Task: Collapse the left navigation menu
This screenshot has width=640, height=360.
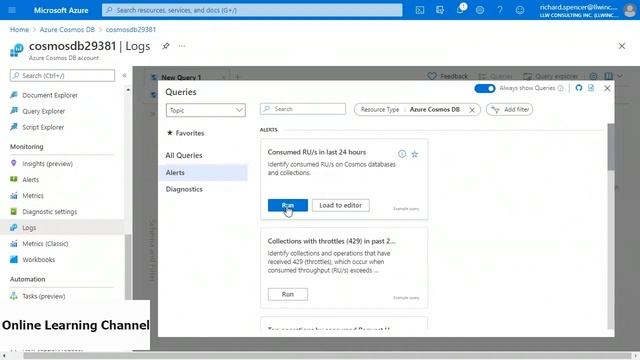Action: click(124, 76)
